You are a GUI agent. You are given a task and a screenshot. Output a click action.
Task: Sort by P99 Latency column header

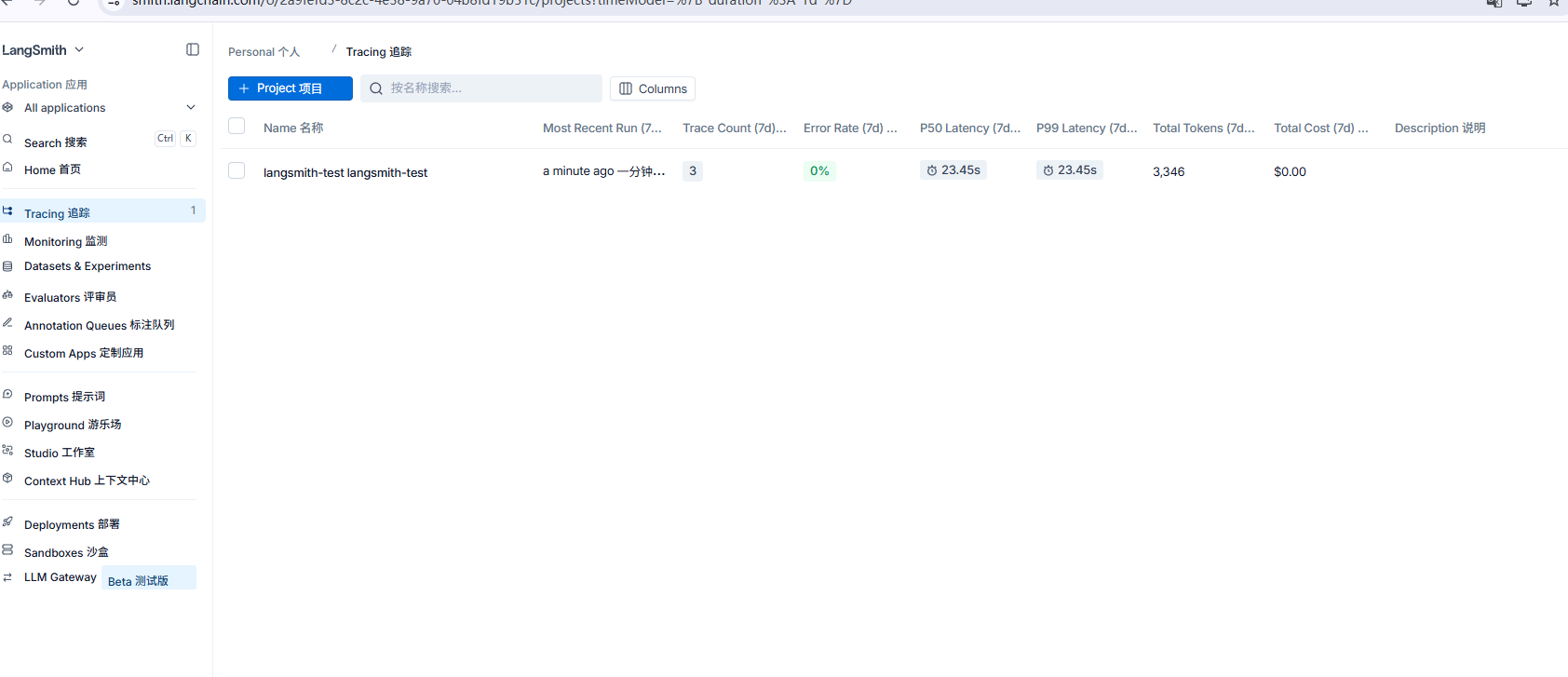pyautogui.click(x=1087, y=128)
